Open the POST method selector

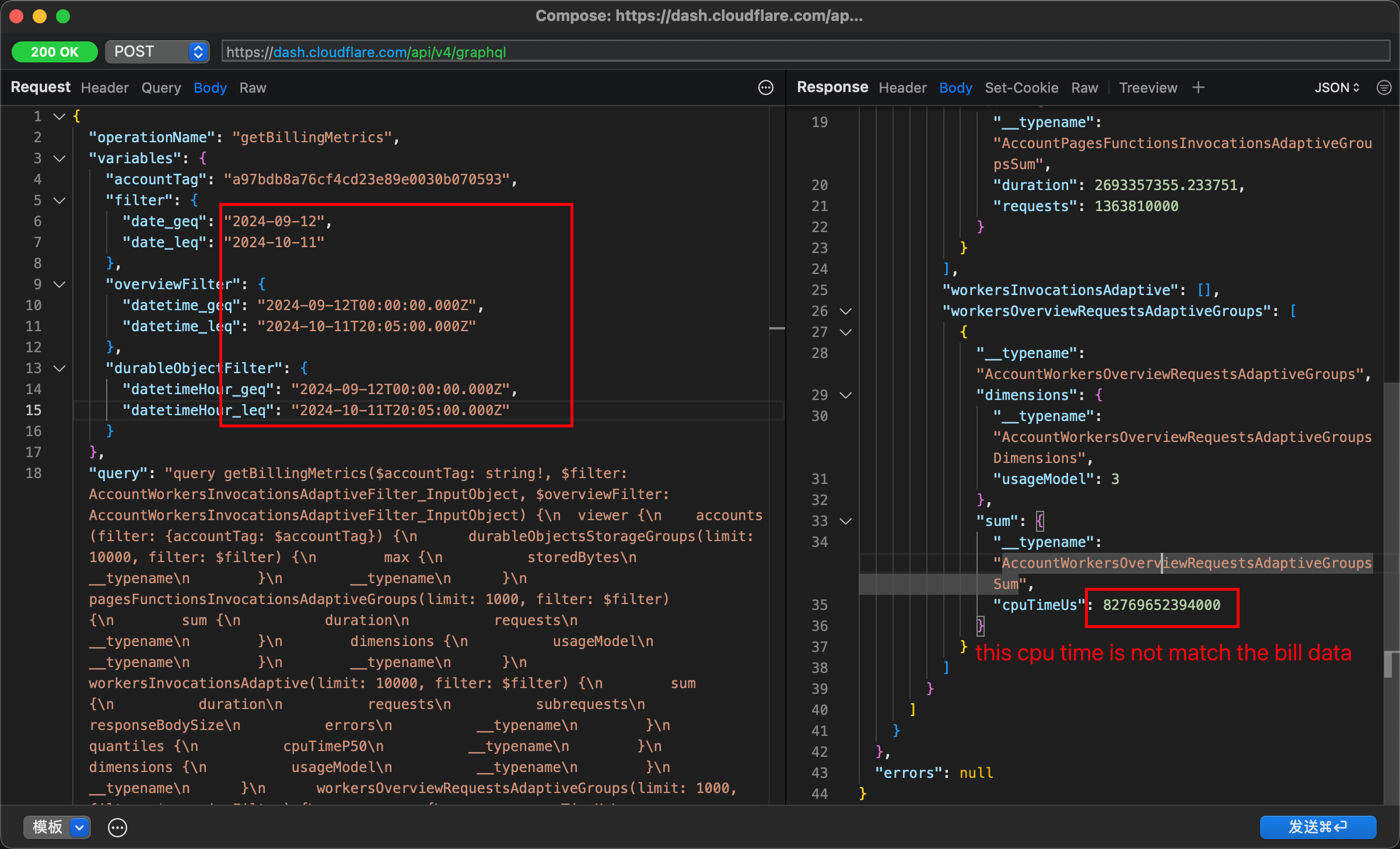click(x=157, y=52)
